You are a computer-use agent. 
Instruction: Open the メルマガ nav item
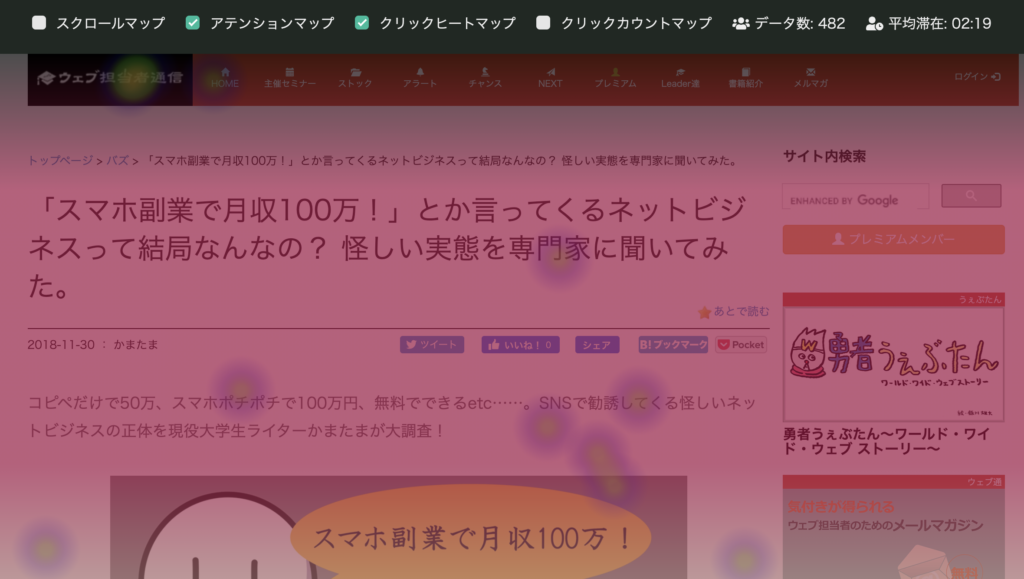(810, 78)
